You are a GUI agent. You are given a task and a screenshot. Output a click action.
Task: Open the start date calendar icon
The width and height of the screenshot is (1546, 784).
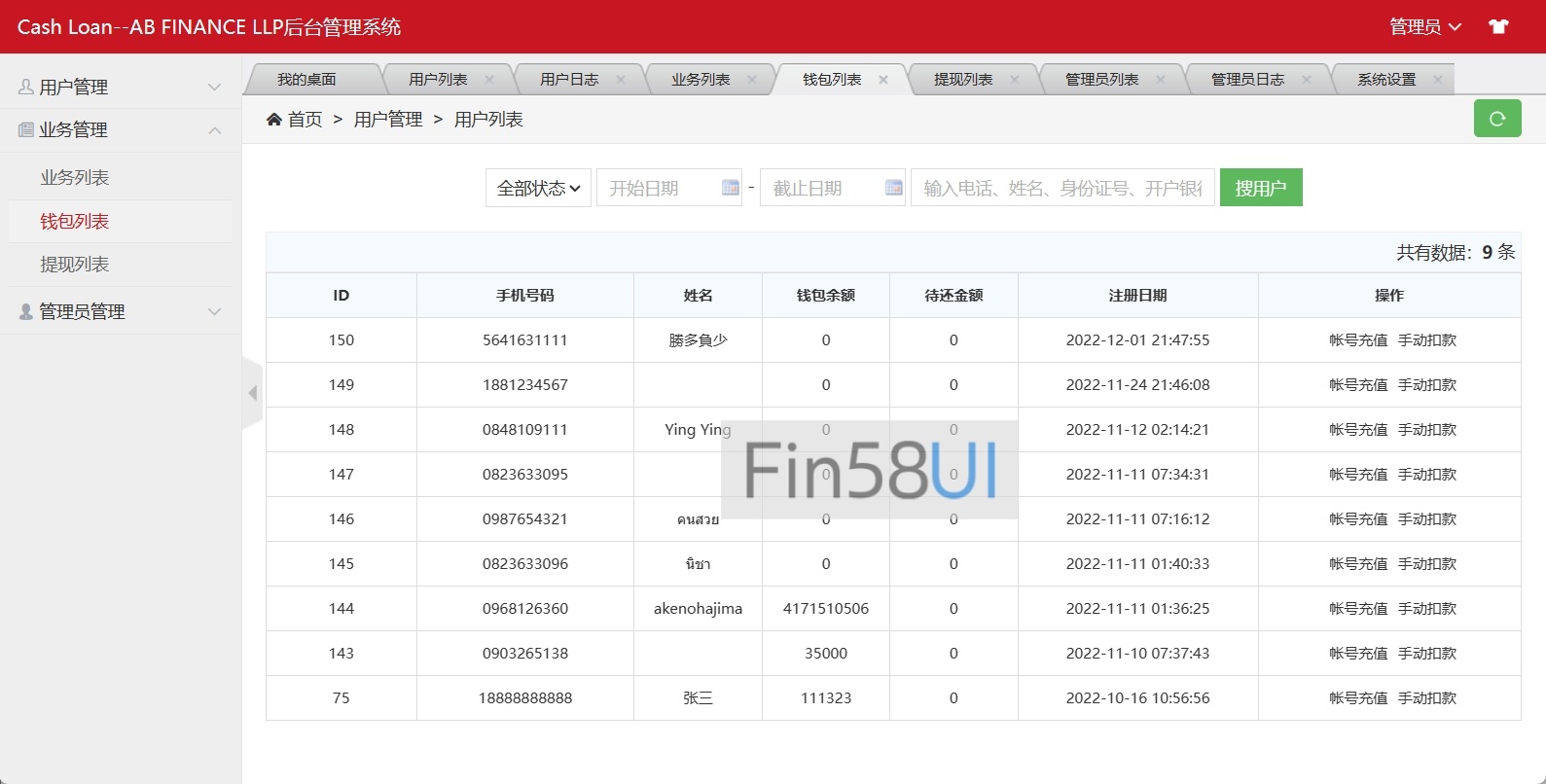click(730, 188)
